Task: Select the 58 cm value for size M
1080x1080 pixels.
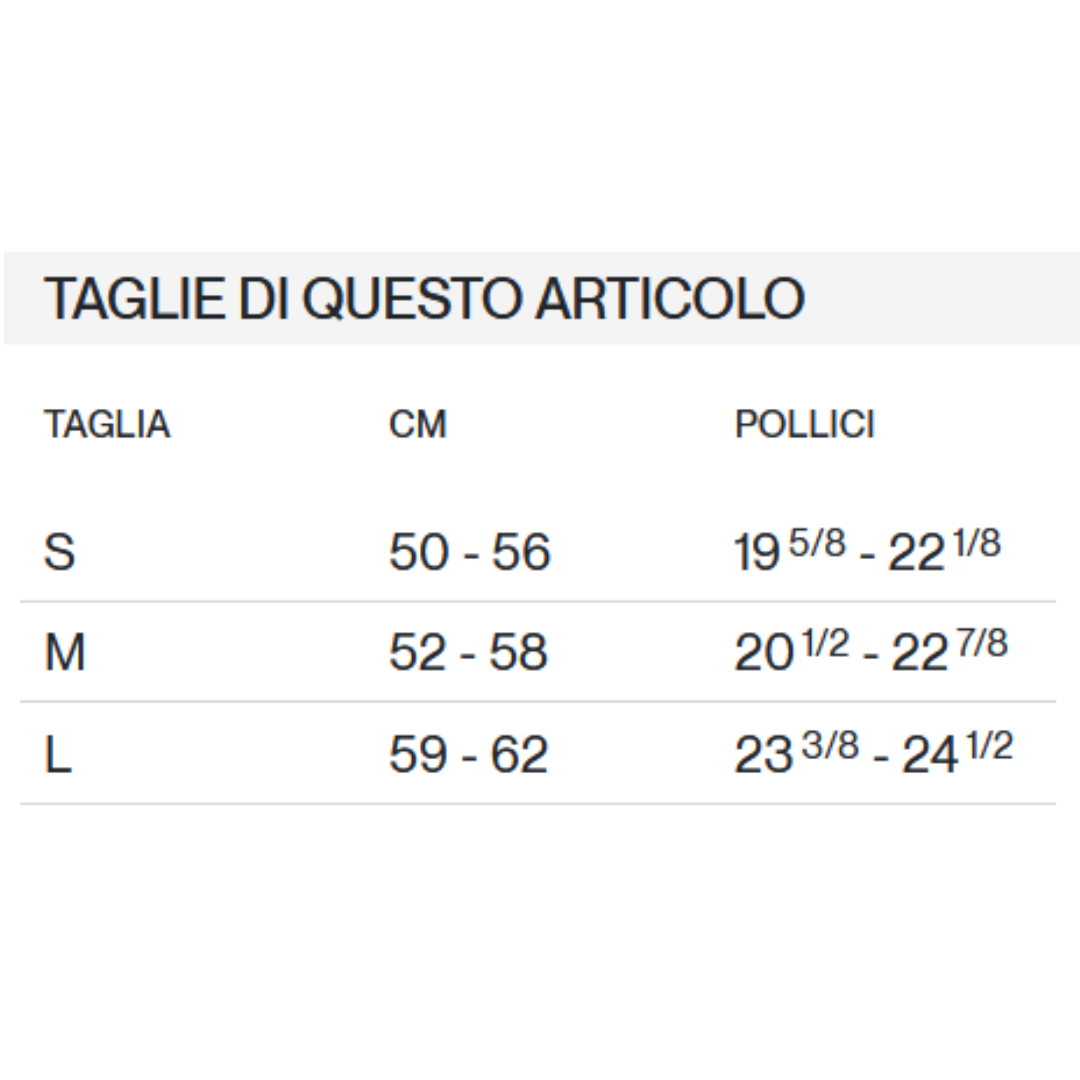Action: point(519,653)
